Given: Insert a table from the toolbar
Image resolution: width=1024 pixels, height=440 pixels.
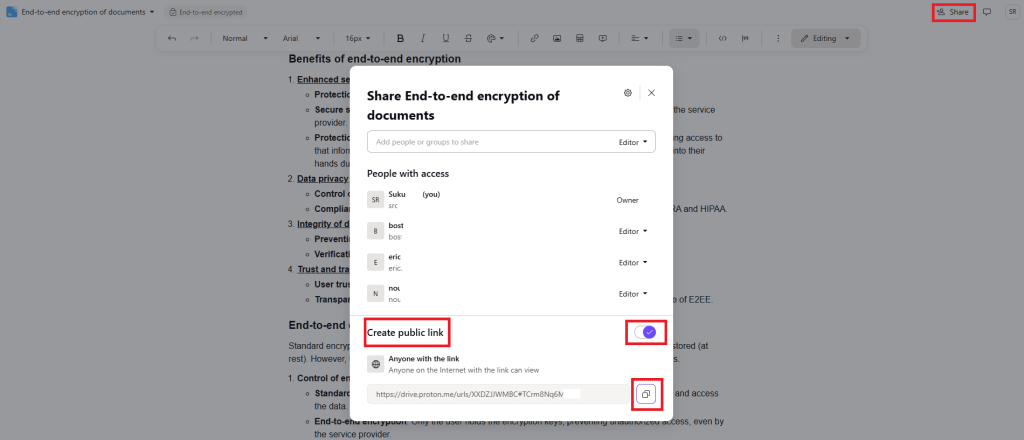Looking at the screenshot, I should tap(579, 39).
